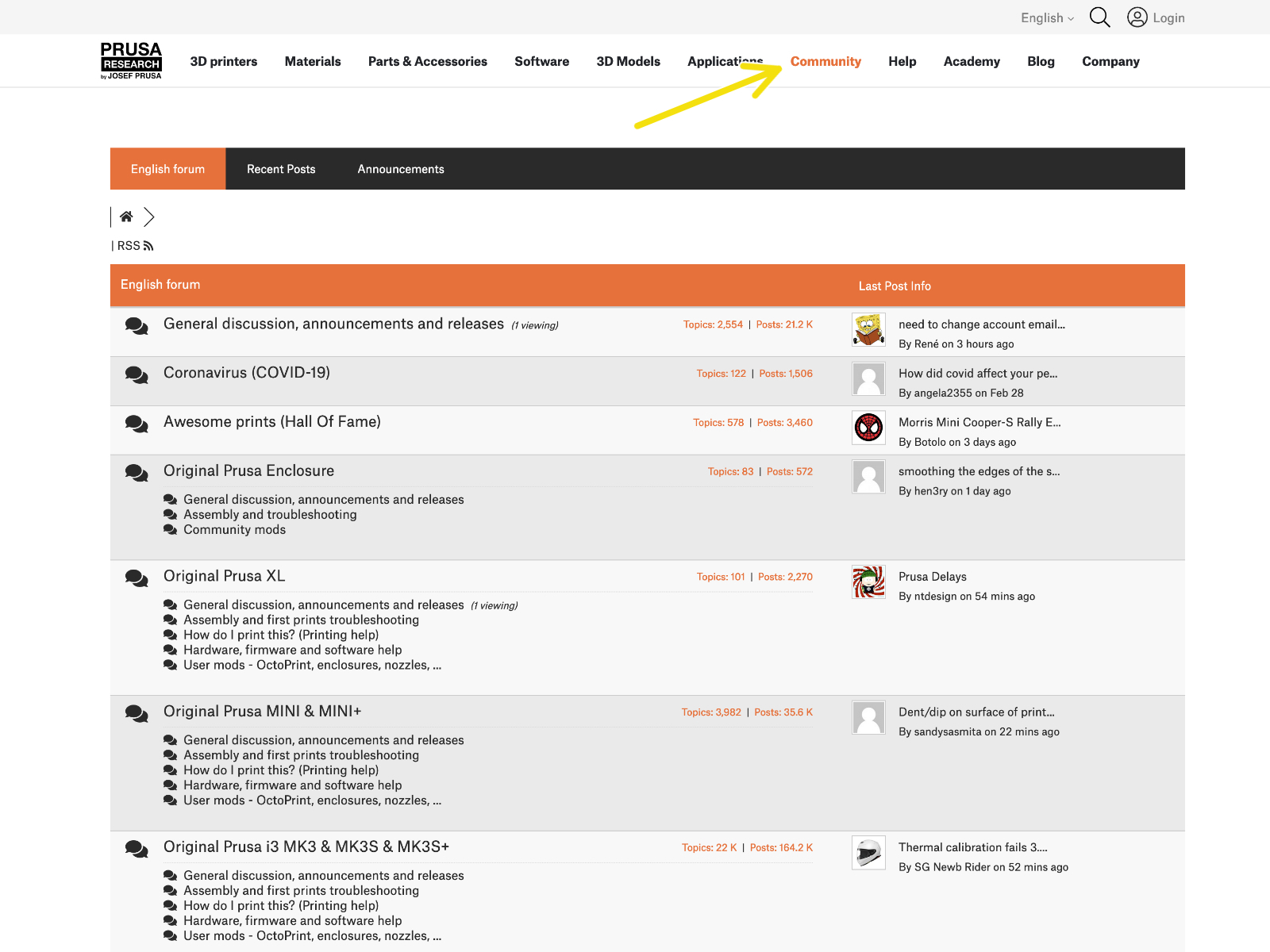Open angela2355's default avatar
The height and width of the screenshot is (952, 1270).
pyautogui.click(x=868, y=378)
